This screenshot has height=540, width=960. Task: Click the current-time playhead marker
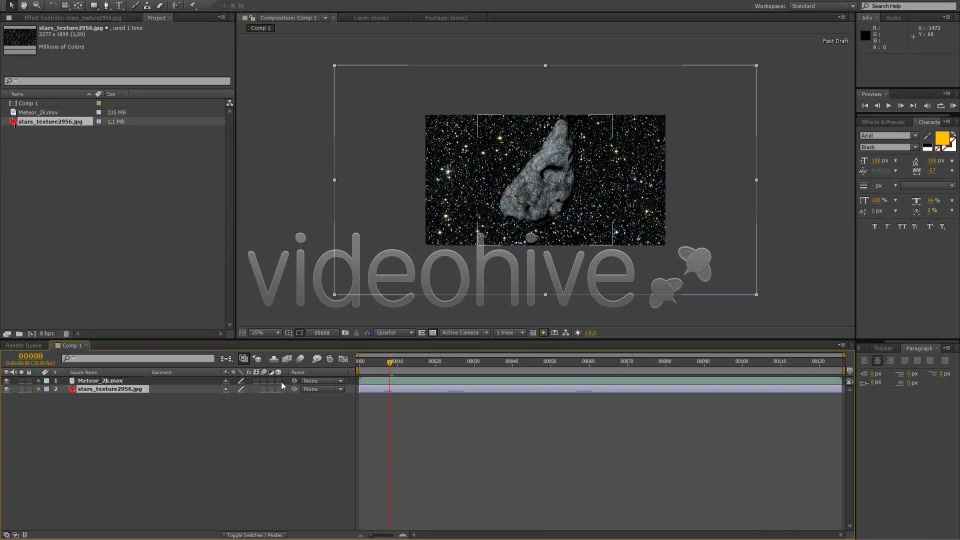click(x=389, y=362)
